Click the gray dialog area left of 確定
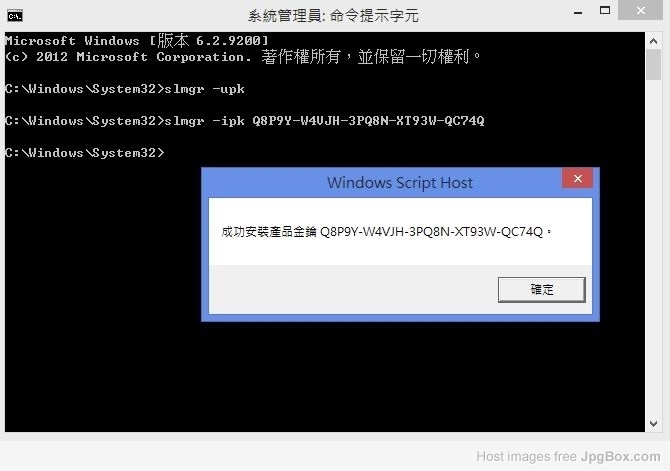The width and height of the screenshot is (670, 471). (353, 290)
